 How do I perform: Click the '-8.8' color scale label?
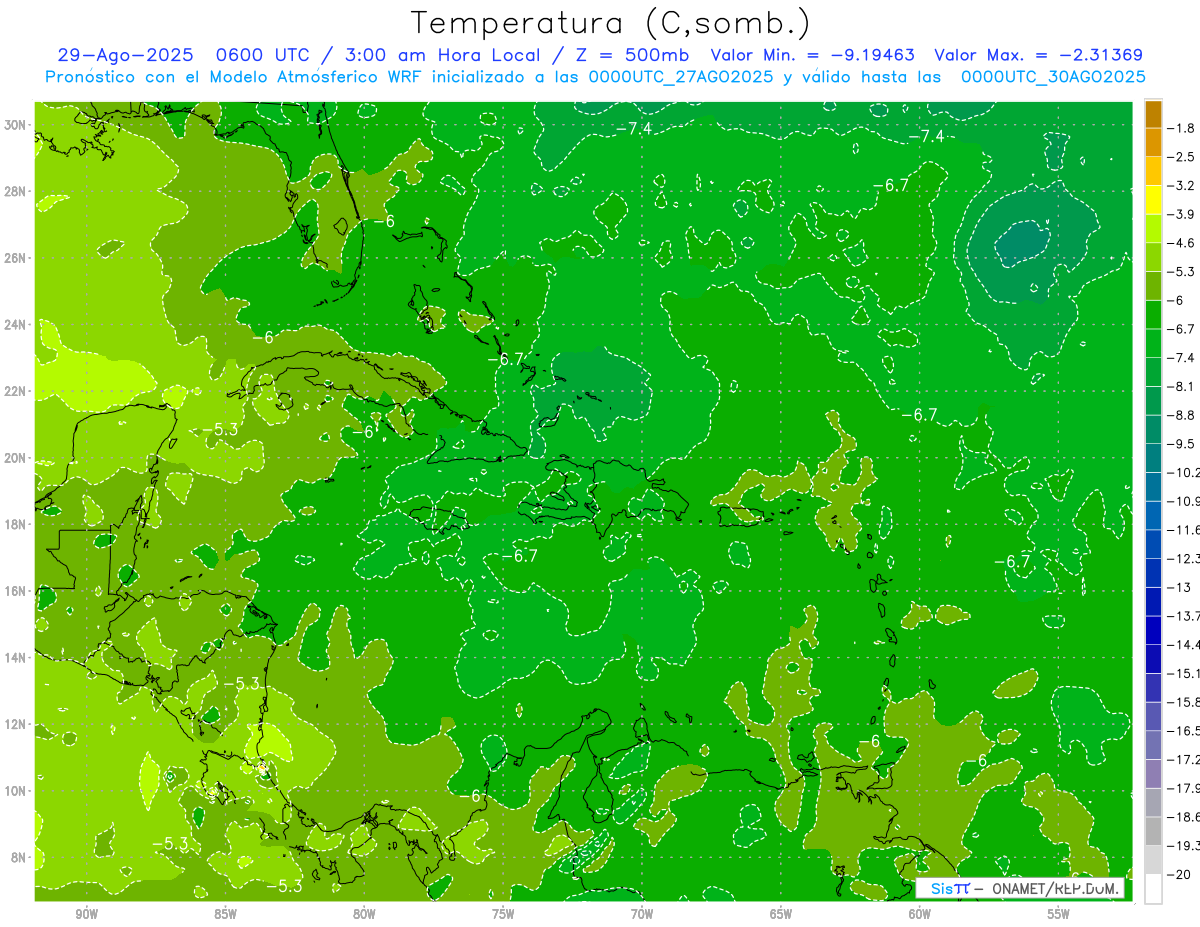coord(1182,415)
